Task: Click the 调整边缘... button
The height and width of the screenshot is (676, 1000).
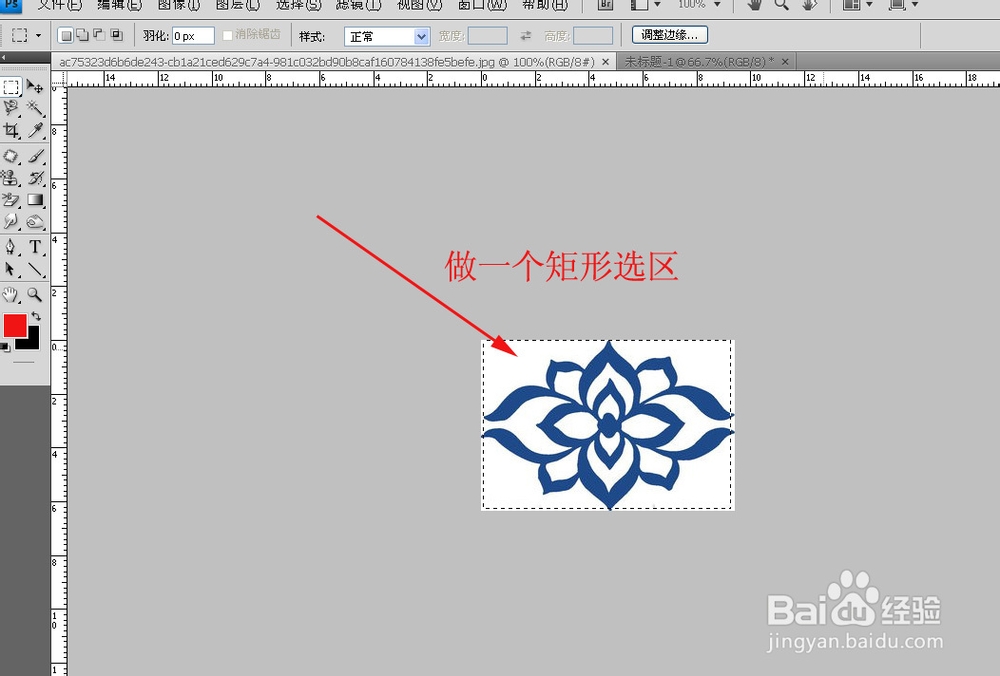Action: coord(670,35)
